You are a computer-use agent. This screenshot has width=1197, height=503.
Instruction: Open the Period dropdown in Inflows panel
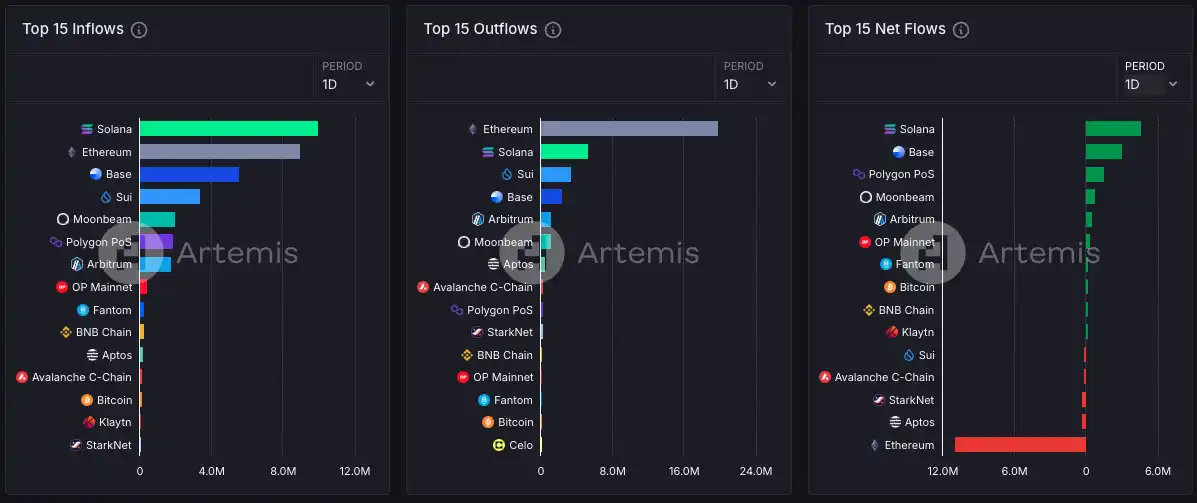click(348, 85)
